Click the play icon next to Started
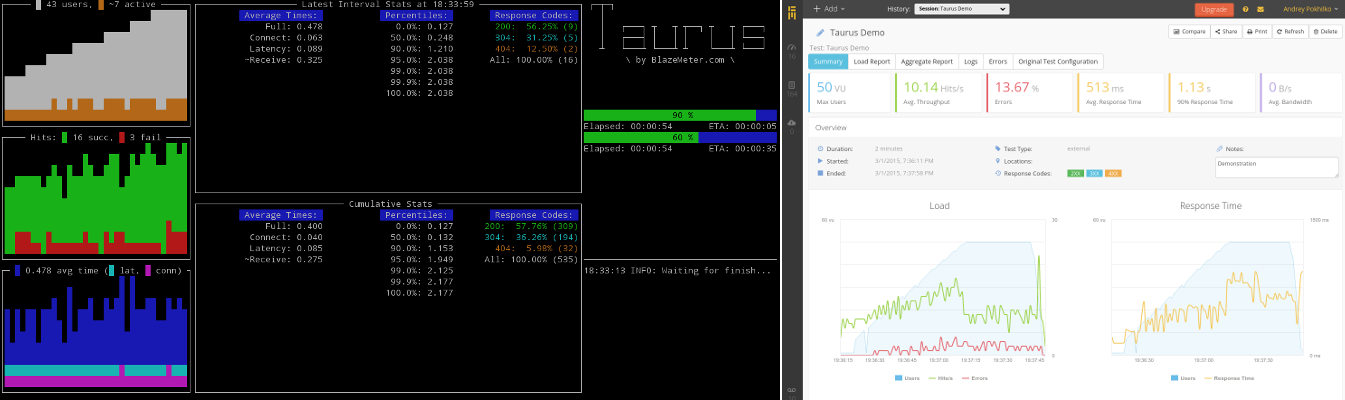Screen dimensions: 1345x400 [821, 160]
